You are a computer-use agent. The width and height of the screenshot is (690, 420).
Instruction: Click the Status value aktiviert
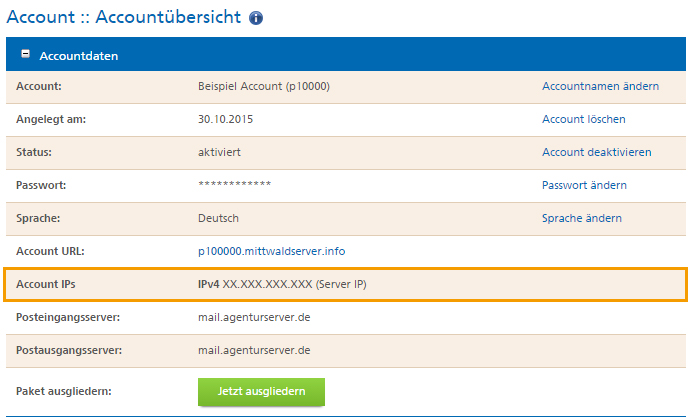click(219, 152)
